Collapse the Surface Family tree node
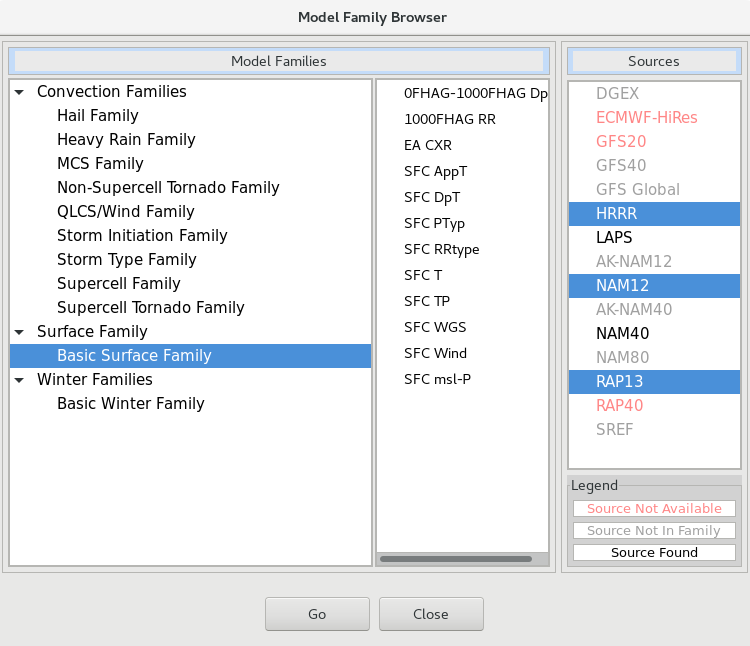The width and height of the screenshot is (750, 646). click(x=19, y=332)
